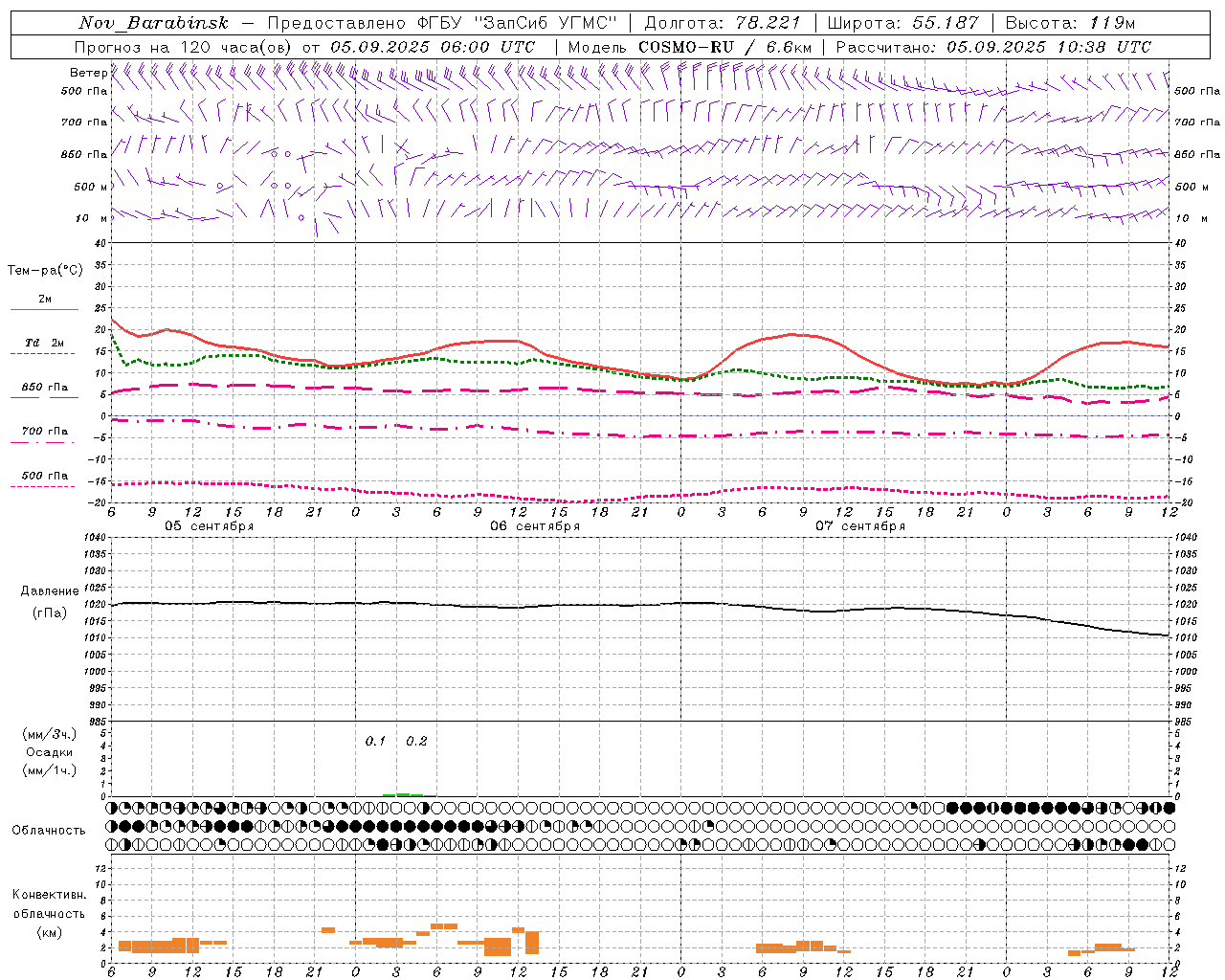Click the red line sample under 2м legend

pyautogui.click(x=44, y=310)
